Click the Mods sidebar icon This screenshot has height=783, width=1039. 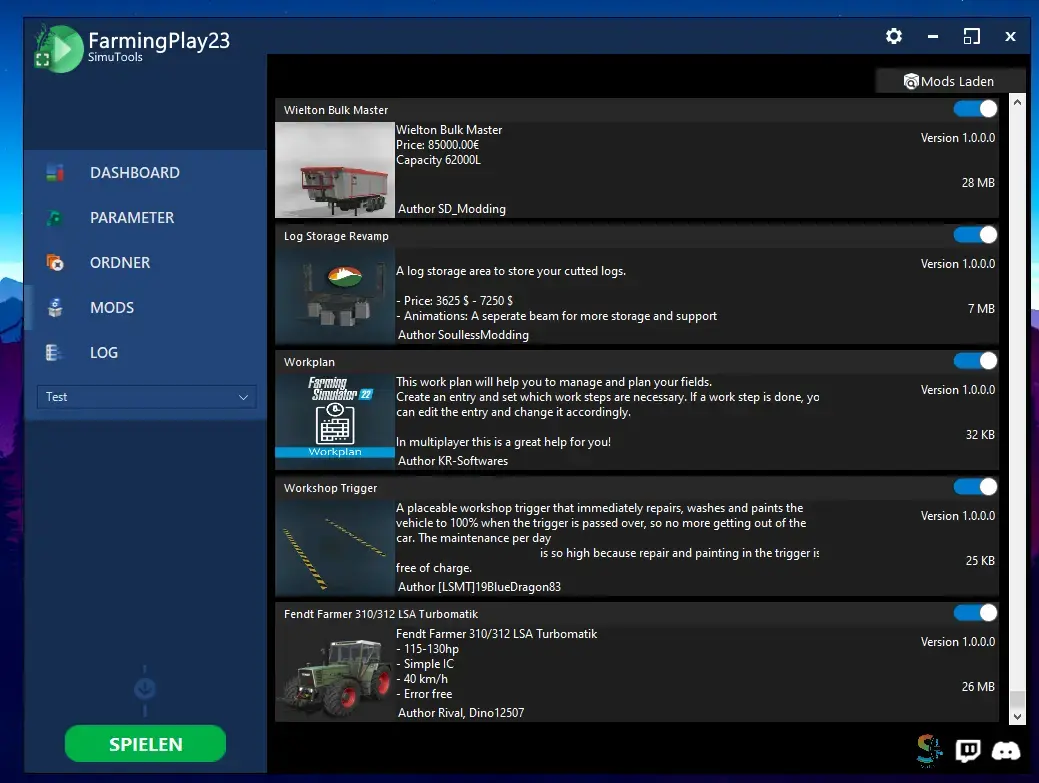pos(55,308)
